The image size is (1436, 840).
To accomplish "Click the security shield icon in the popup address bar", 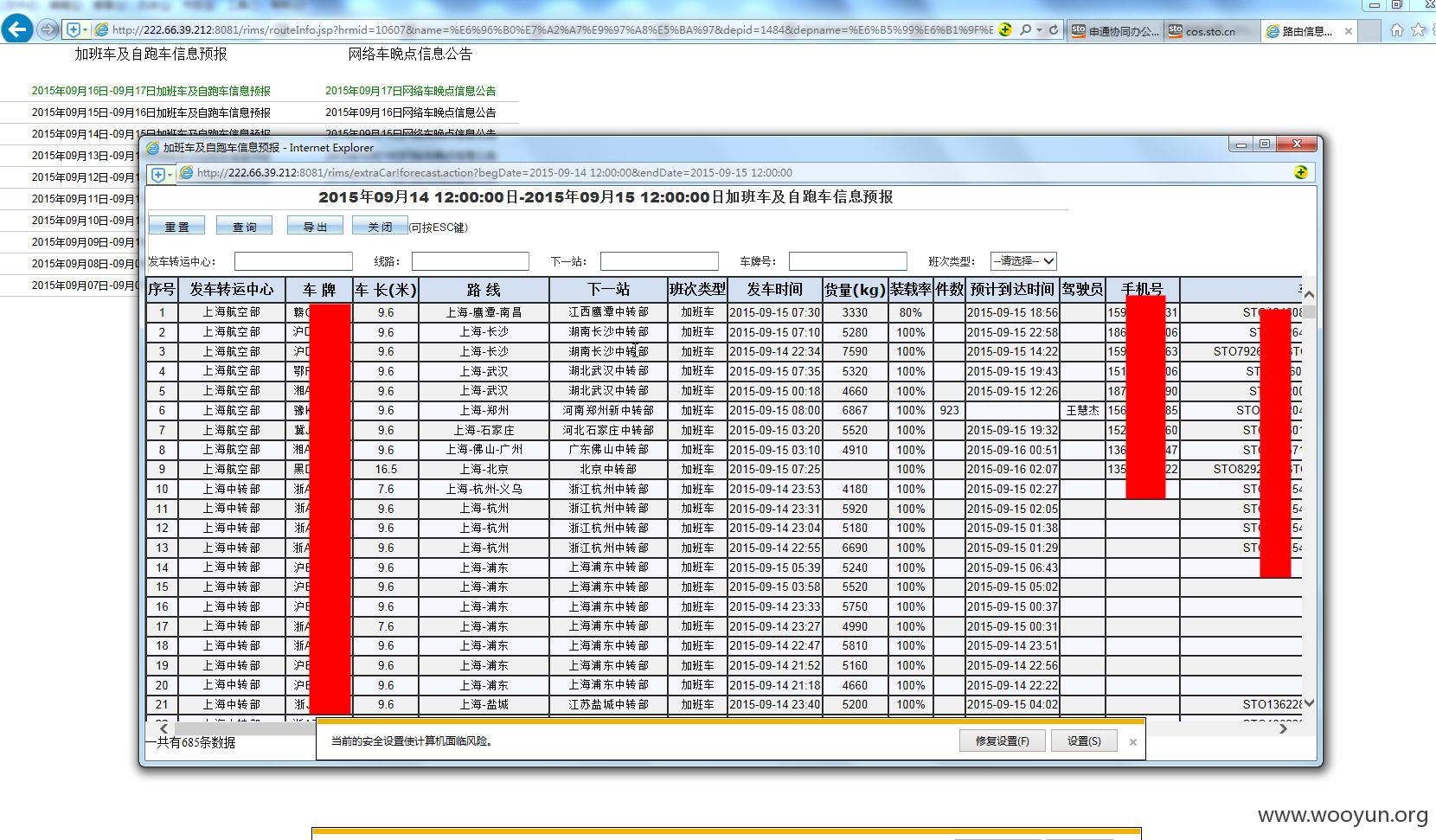I will coord(158,174).
